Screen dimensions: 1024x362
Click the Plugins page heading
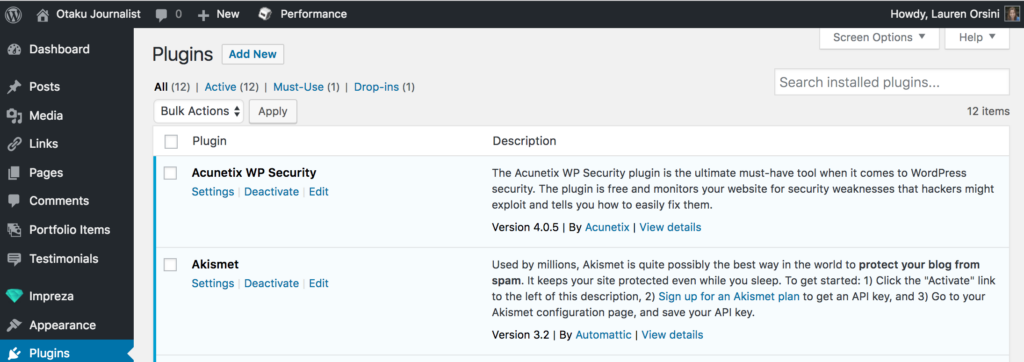point(183,55)
